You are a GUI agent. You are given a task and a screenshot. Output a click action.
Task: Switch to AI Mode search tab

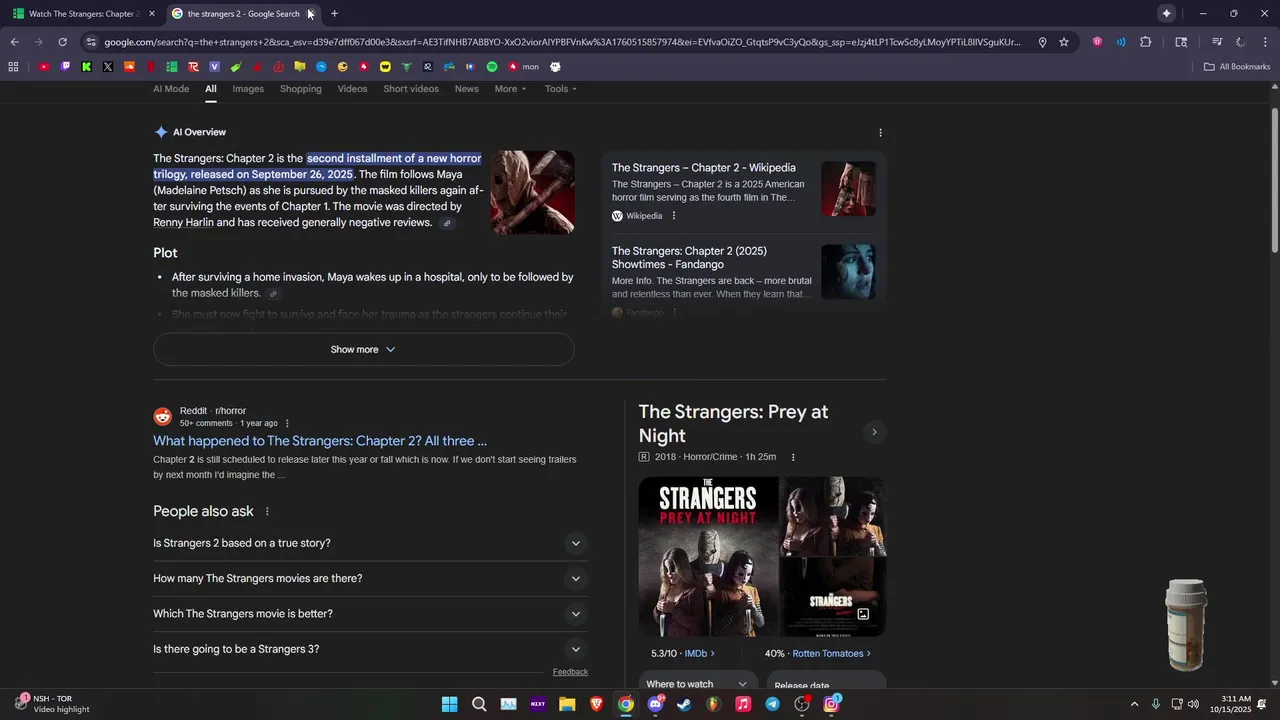click(x=171, y=89)
